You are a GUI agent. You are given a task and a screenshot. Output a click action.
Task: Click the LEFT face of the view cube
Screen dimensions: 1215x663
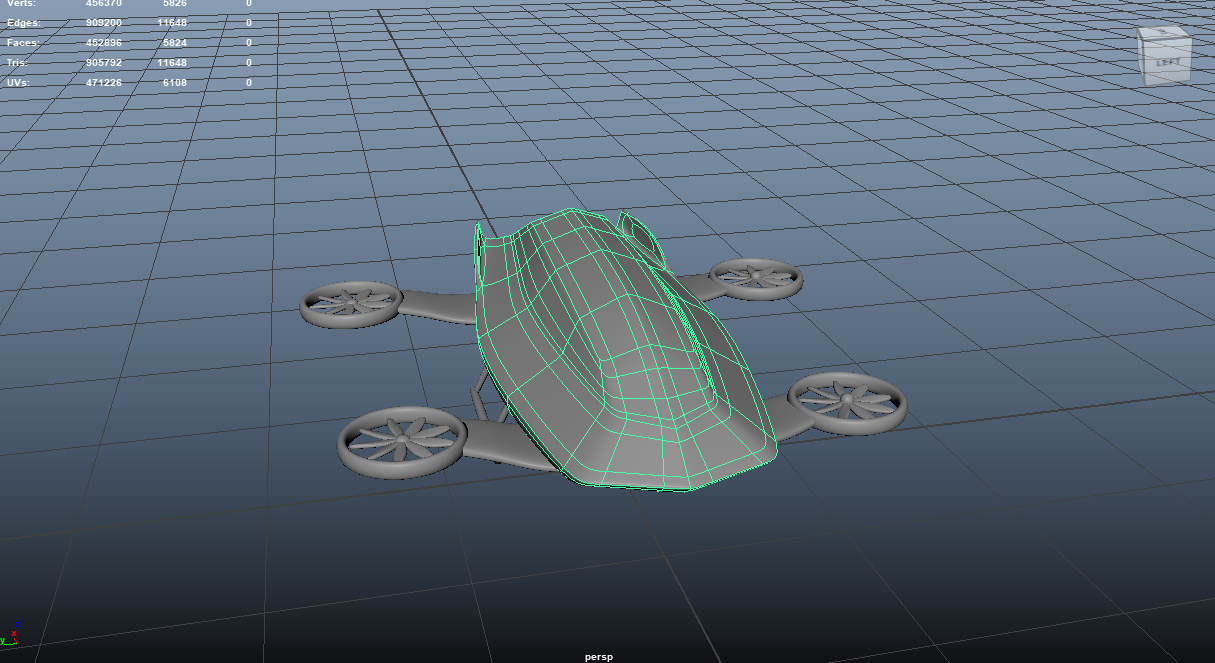pyautogui.click(x=1167, y=62)
